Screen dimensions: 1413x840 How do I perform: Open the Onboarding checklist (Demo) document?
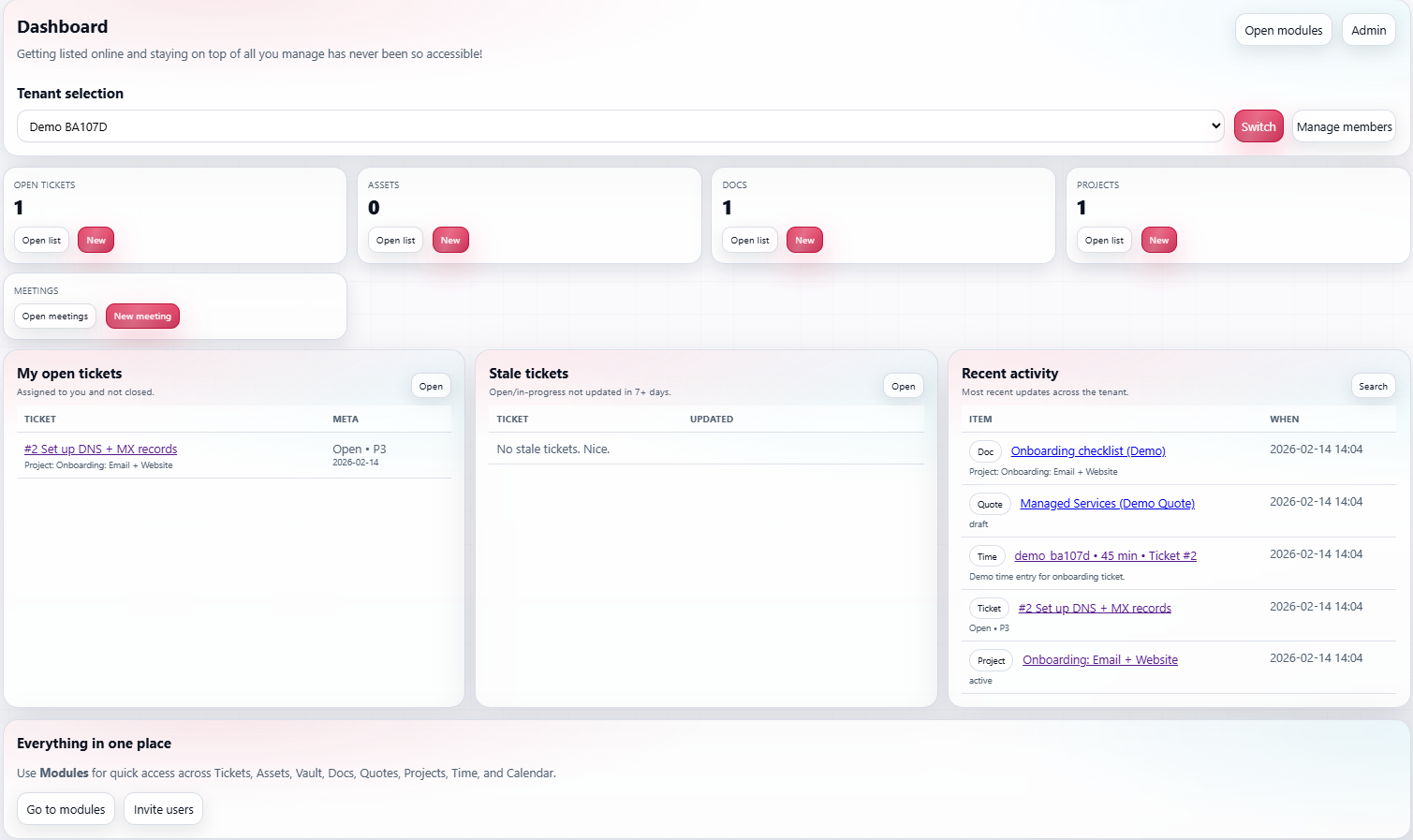[1087, 450]
